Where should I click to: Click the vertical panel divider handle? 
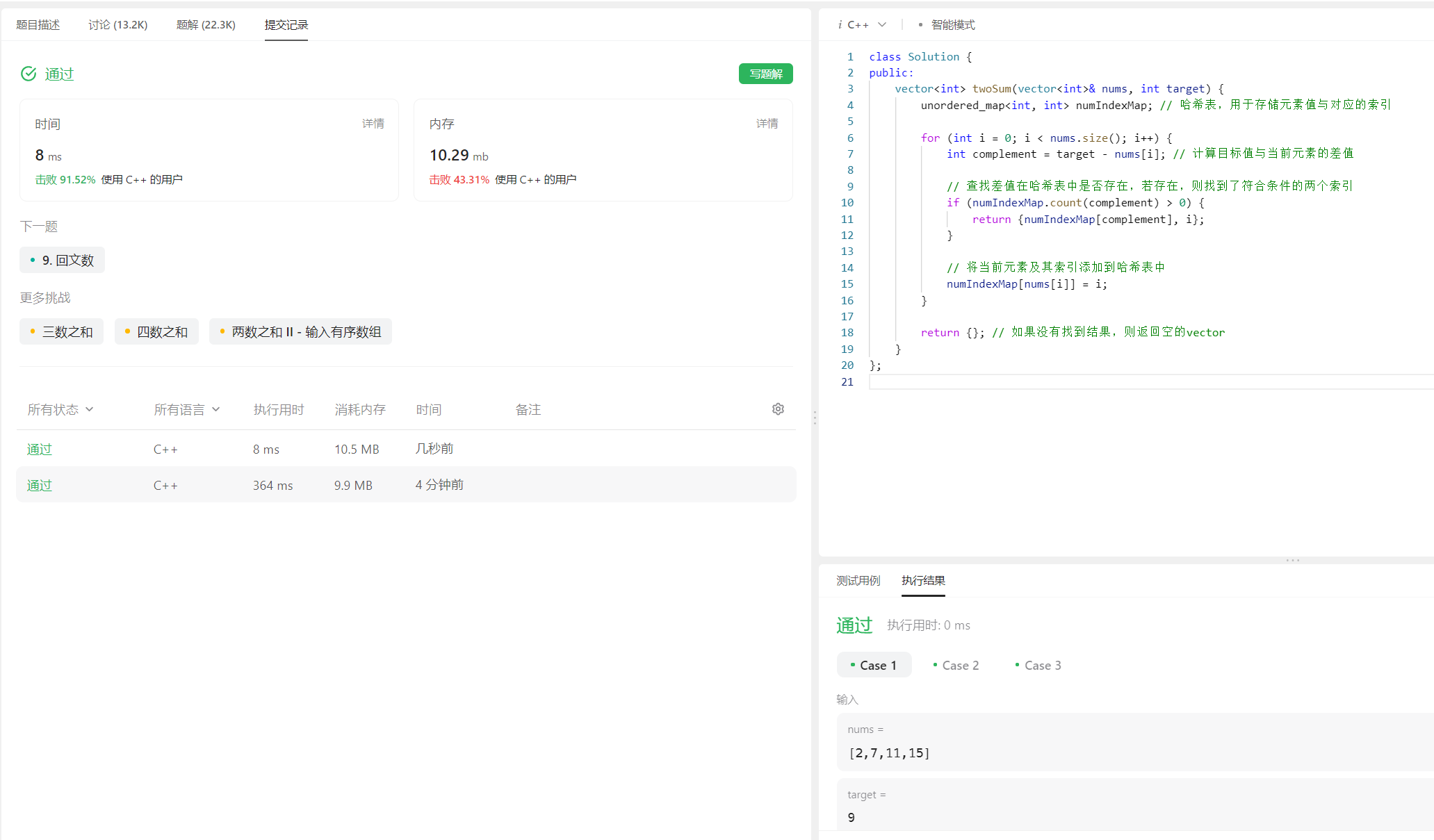815,418
